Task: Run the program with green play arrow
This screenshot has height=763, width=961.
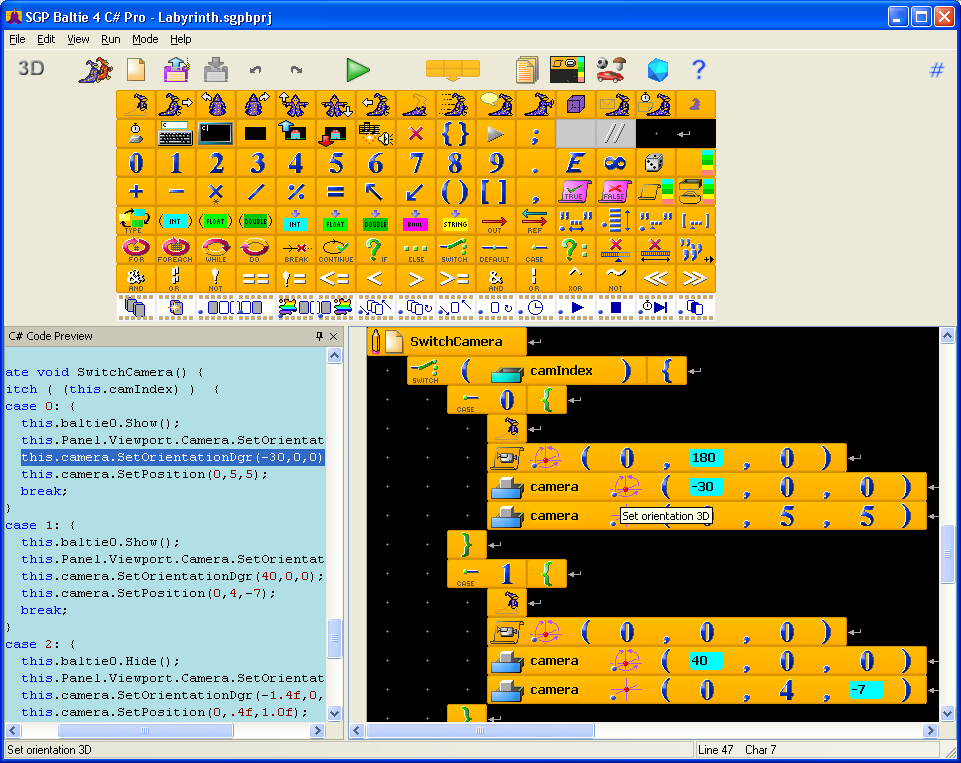Action: [358, 70]
